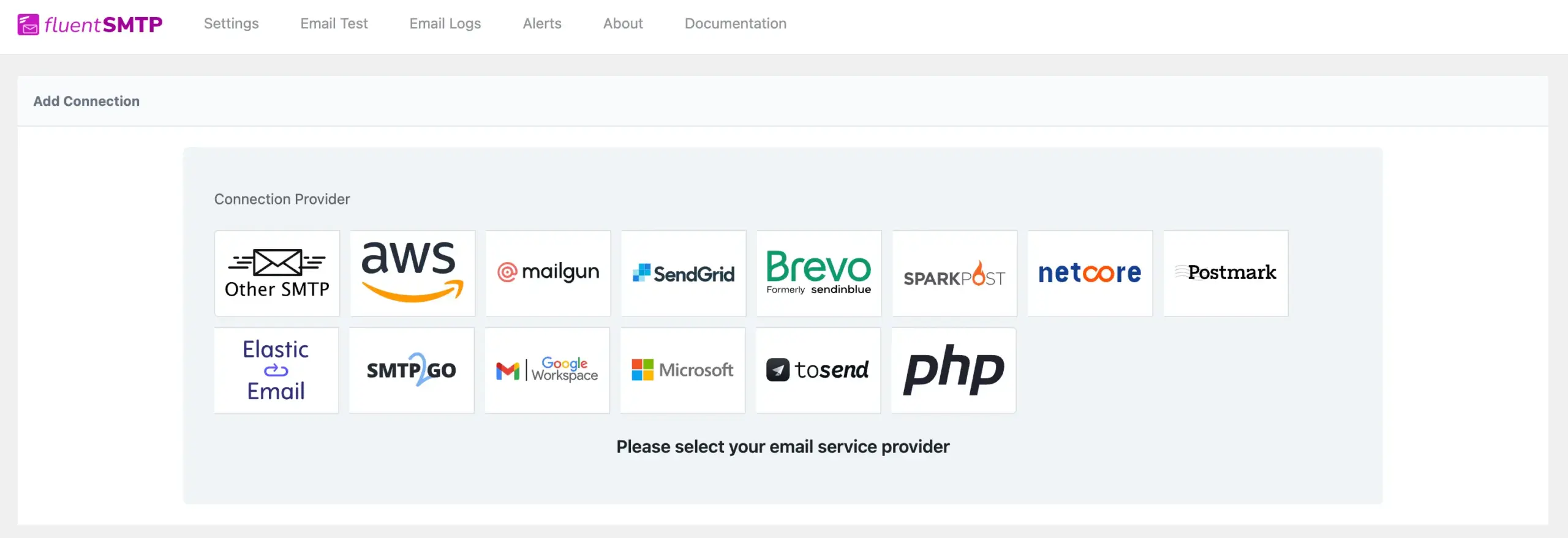Image resolution: width=1568 pixels, height=538 pixels.
Task: Choose Brevo (formerly Sendinblue)
Action: tap(819, 273)
